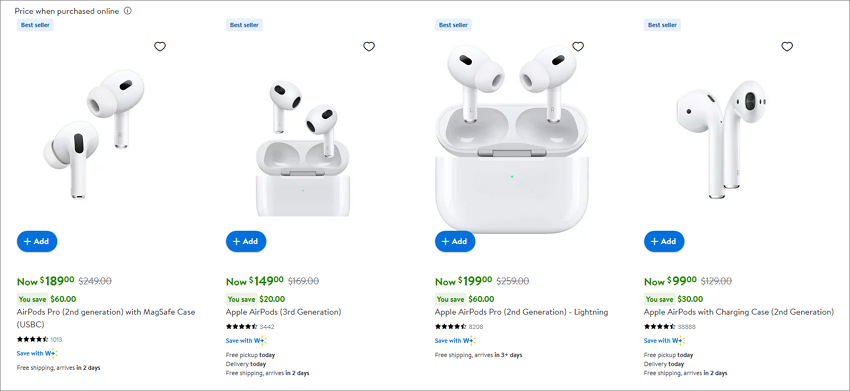This screenshot has width=850, height=391.
Task: Open Apple AirPods Pro Lightning title link
Action: tap(521, 312)
